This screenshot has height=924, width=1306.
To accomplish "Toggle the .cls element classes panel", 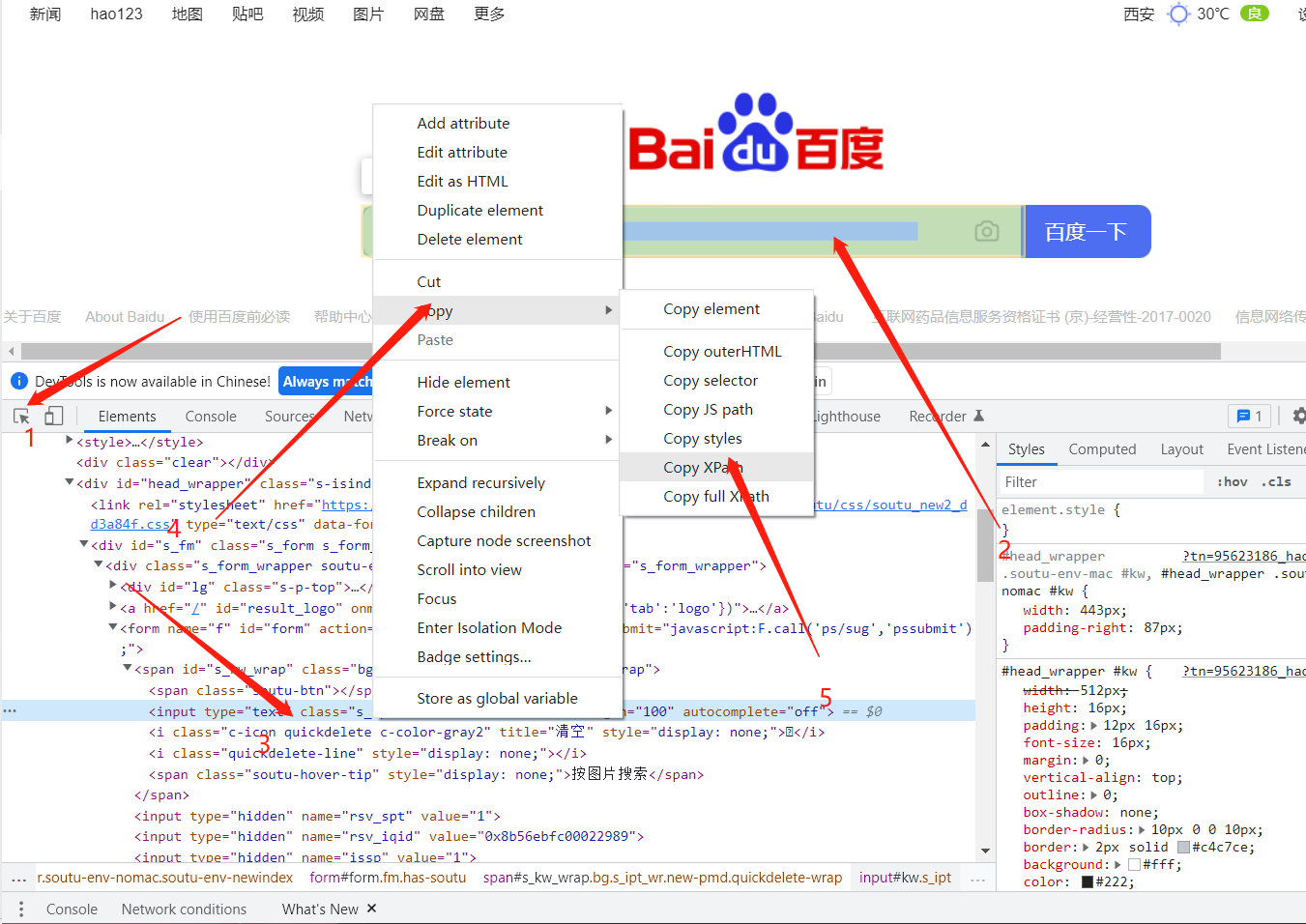I will [x=1277, y=481].
